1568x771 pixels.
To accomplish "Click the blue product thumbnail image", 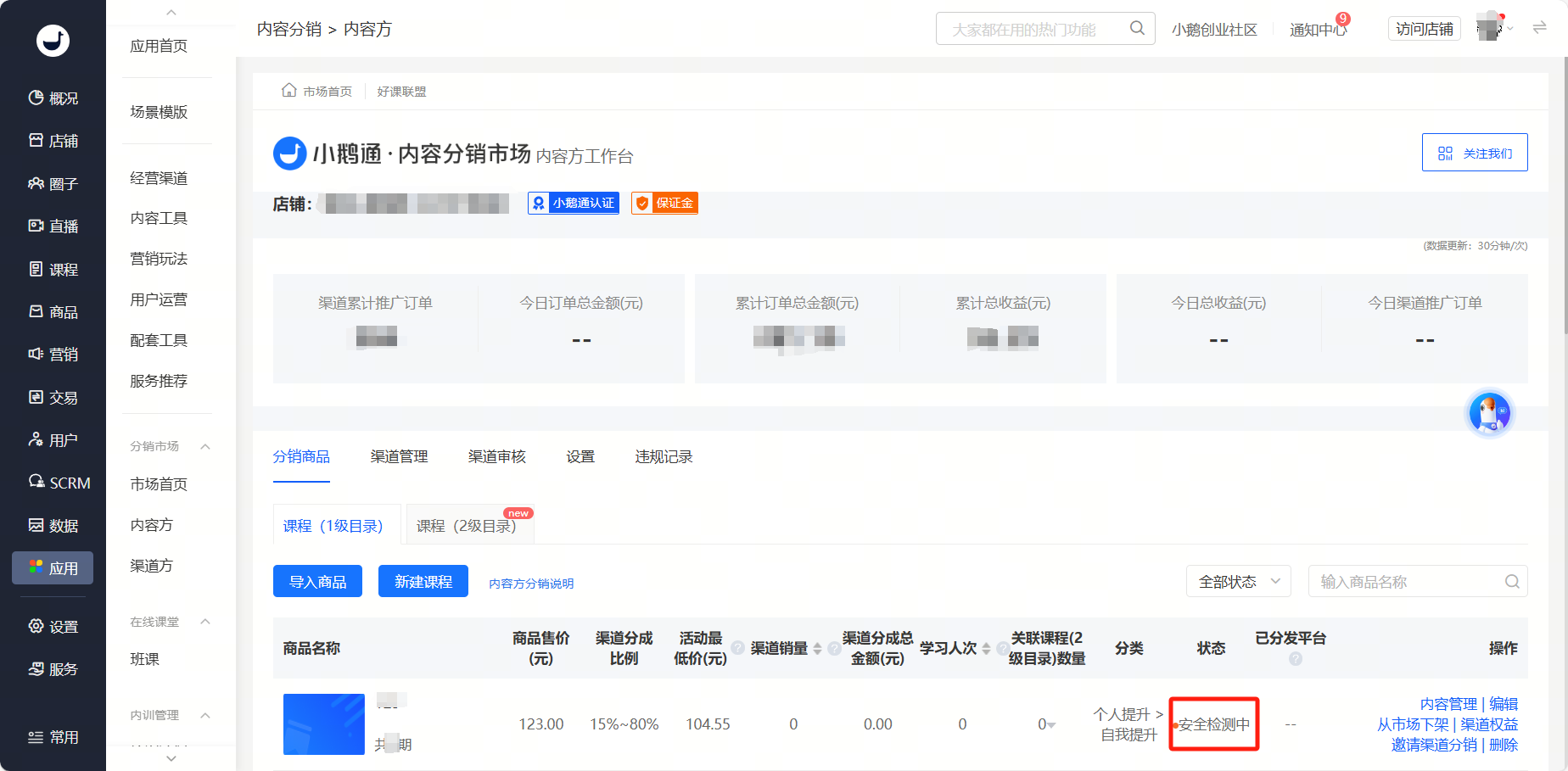I will coord(324,724).
